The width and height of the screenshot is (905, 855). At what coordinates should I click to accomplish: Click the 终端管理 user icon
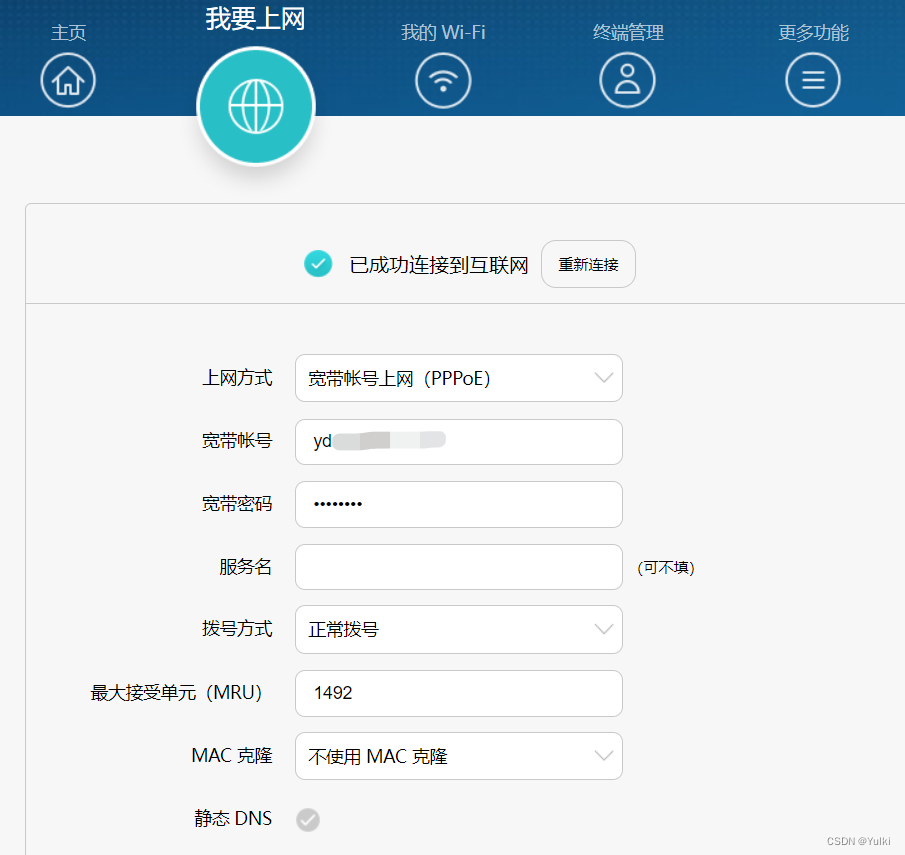pyautogui.click(x=627, y=80)
